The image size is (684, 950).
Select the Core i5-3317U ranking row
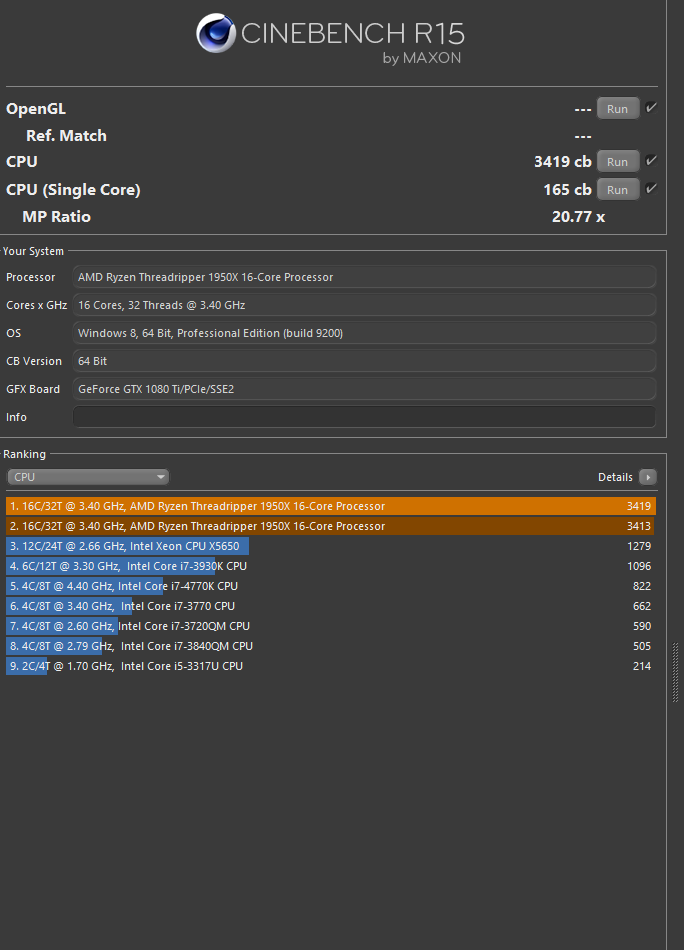331,666
